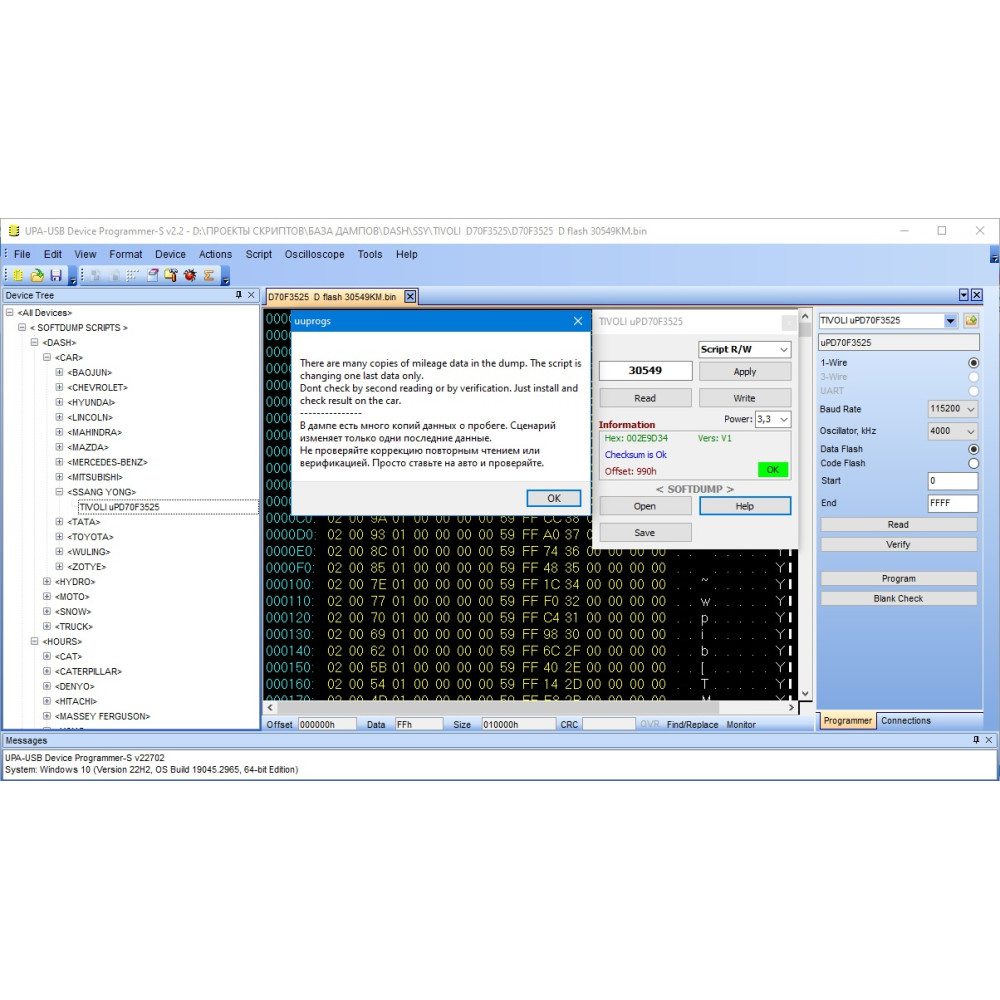The width and height of the screenshot is (1000, 1000).
Task: Click the hammer tools icon in toolbar
Action: tap(171, 276)
